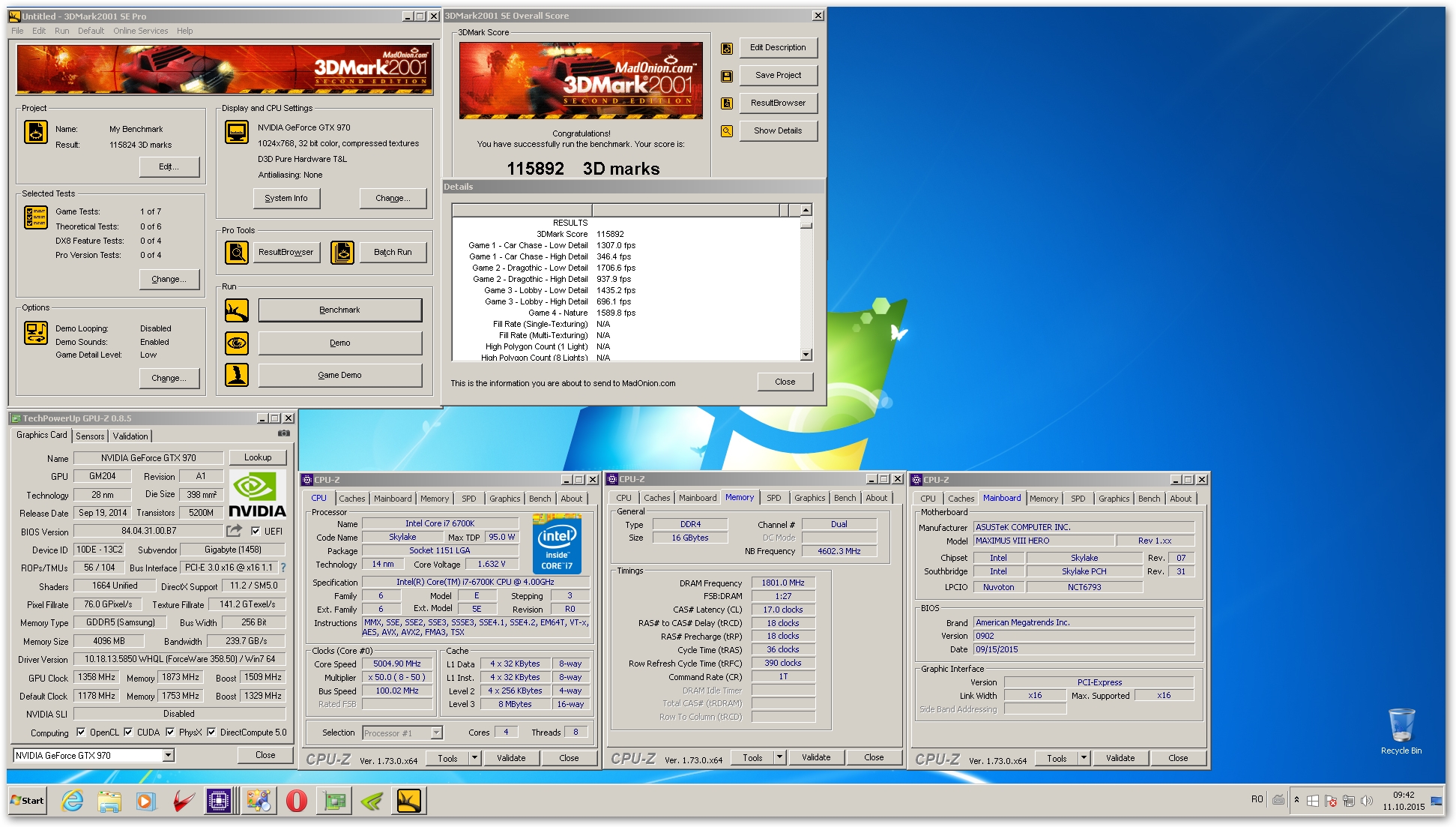Click the magnifier icon beside Show Details
Image resolution: width=1456 pixels, height=827 pixels.
coord(726,131)
